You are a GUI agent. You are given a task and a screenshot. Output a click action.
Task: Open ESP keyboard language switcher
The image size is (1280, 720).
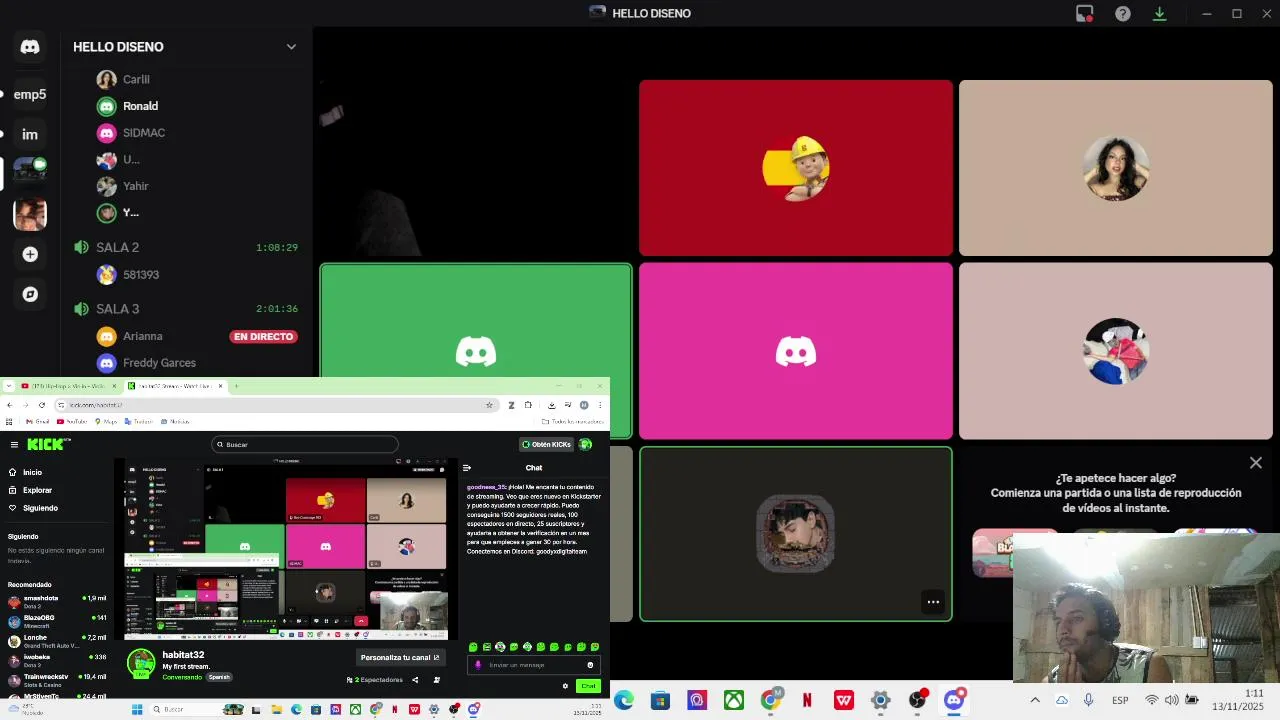click(1120, 700)
